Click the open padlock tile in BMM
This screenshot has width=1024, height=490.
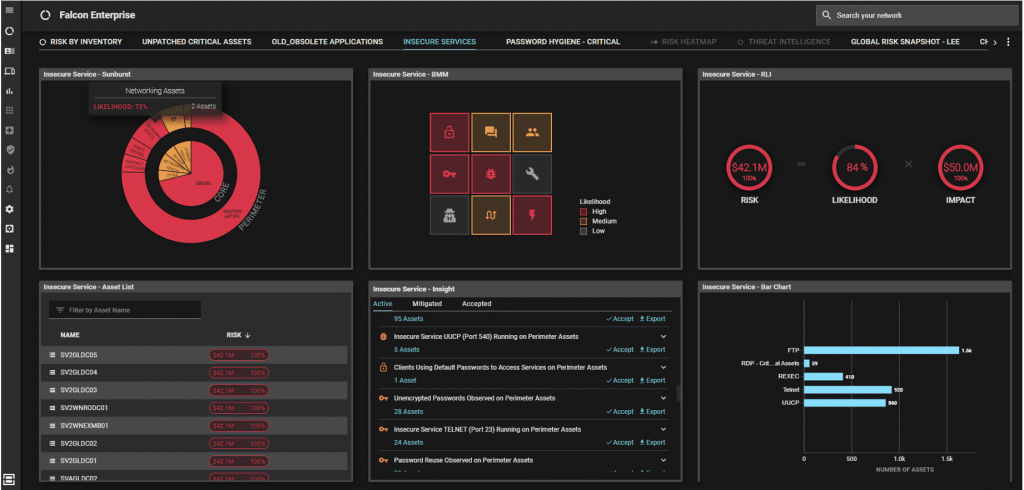point(449,133)
